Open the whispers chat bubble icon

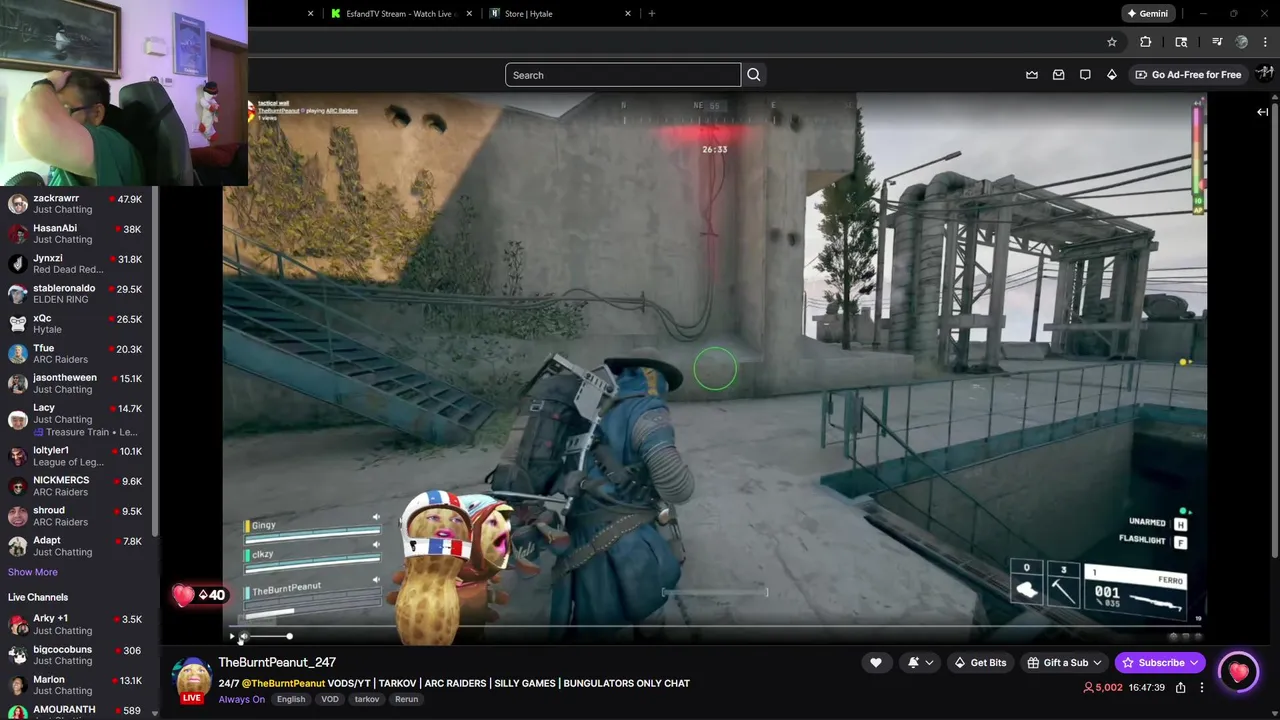pos(1085,75)
